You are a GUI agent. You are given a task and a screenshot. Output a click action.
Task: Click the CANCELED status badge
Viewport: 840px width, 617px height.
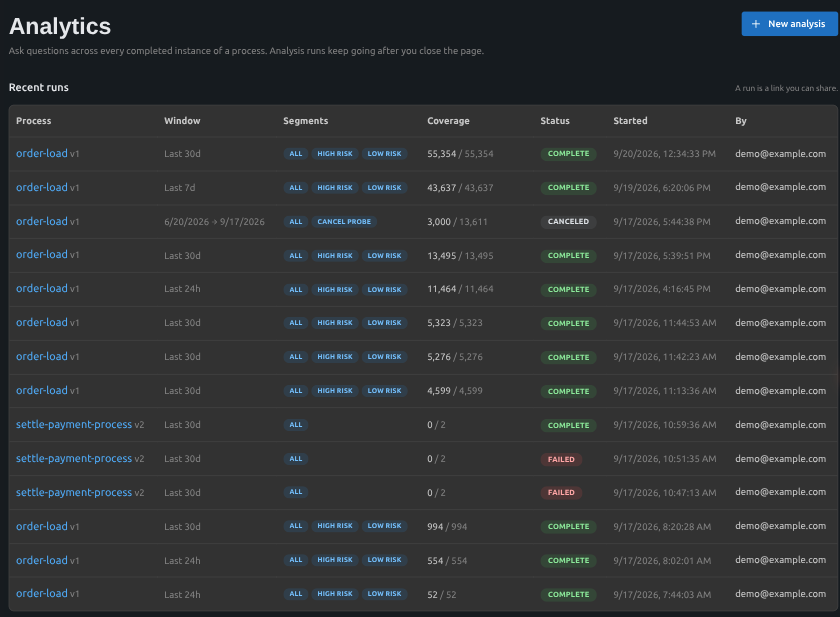[x=568, y=222]
